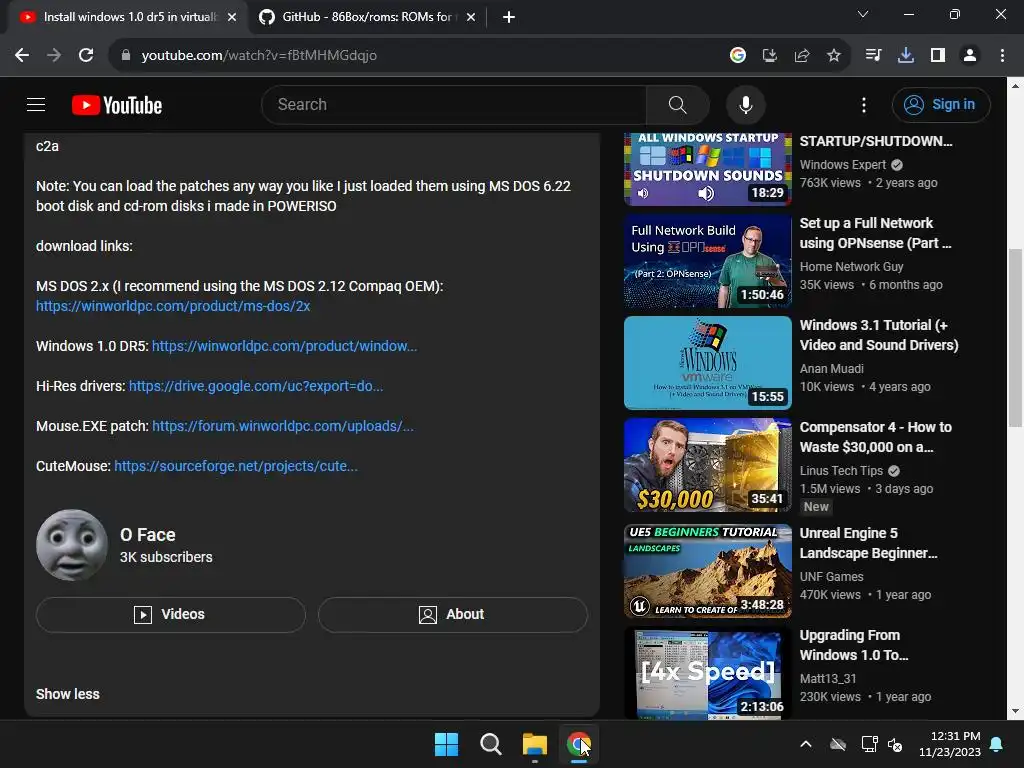Open Startup/Shutdown Sounds video thumbnail
The width and height of the screenshot is (1024, 768).
(708, 168)
